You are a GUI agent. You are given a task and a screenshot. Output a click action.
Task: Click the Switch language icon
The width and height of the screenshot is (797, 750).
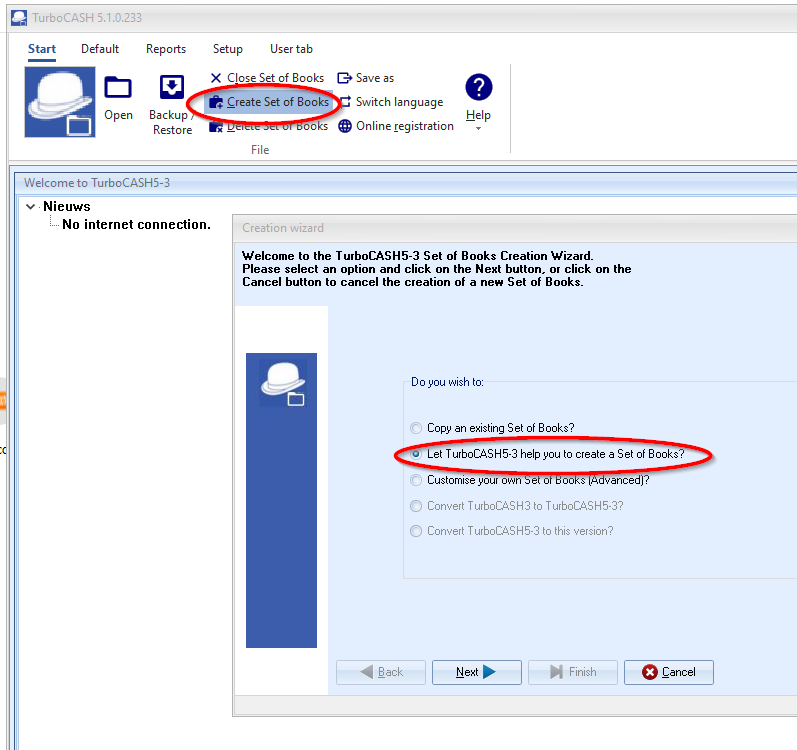[345, 102]
